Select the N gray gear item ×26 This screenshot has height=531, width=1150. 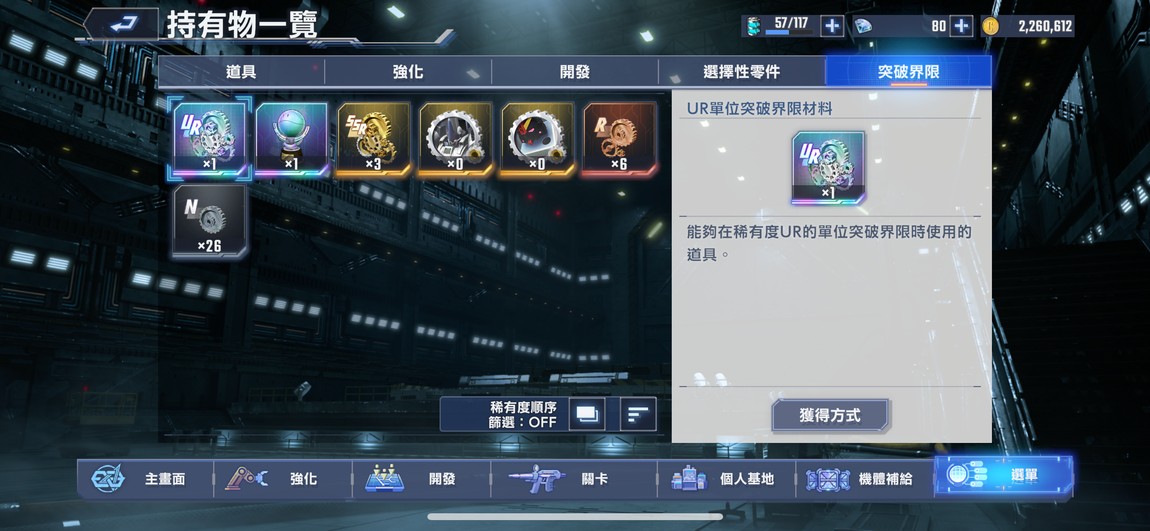[210, 221]
